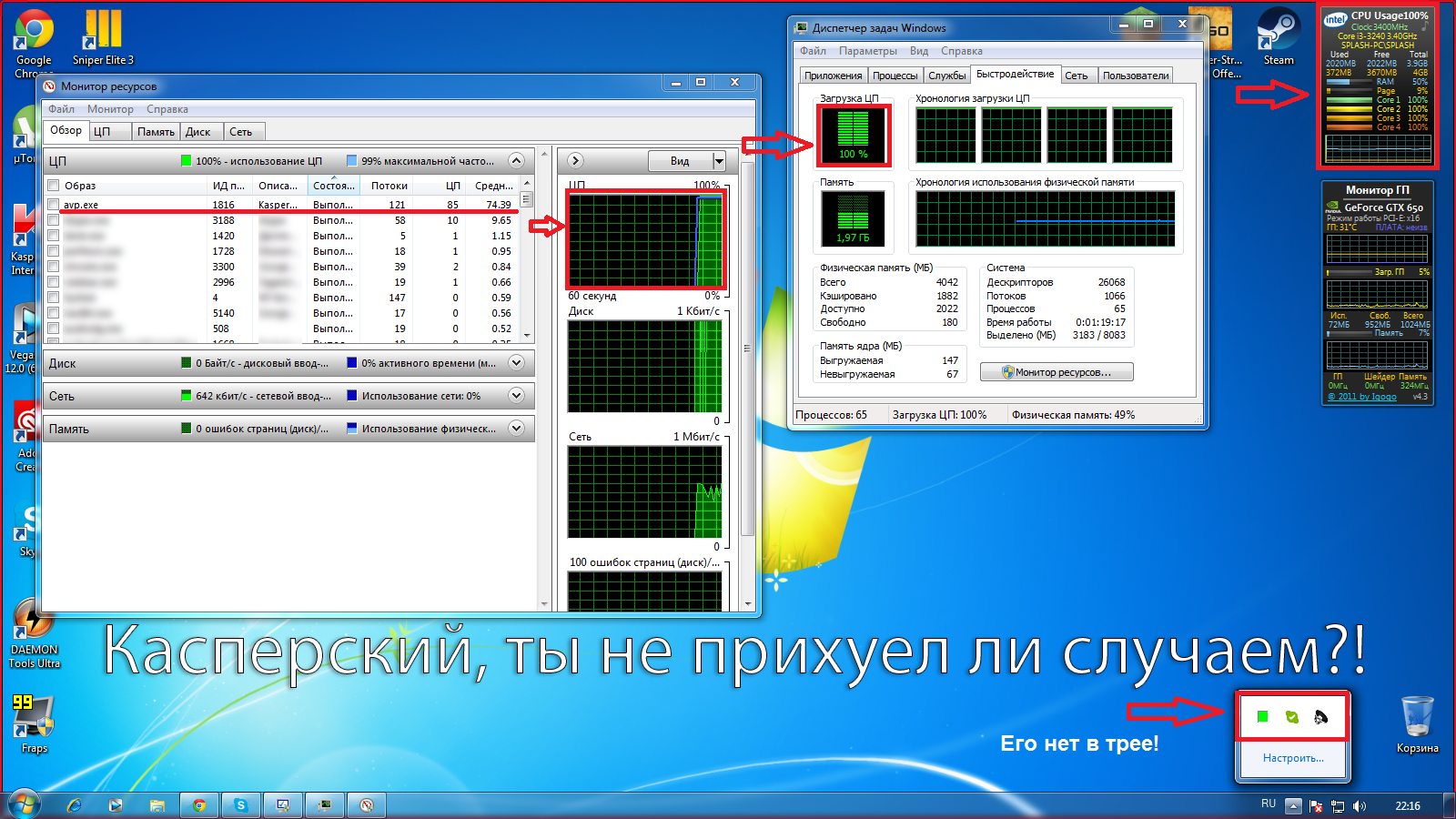The height and width of the screenshot is (819, 1456).
Task: Open Монитор menu in Resource Monitor
Action: [110, 109]
